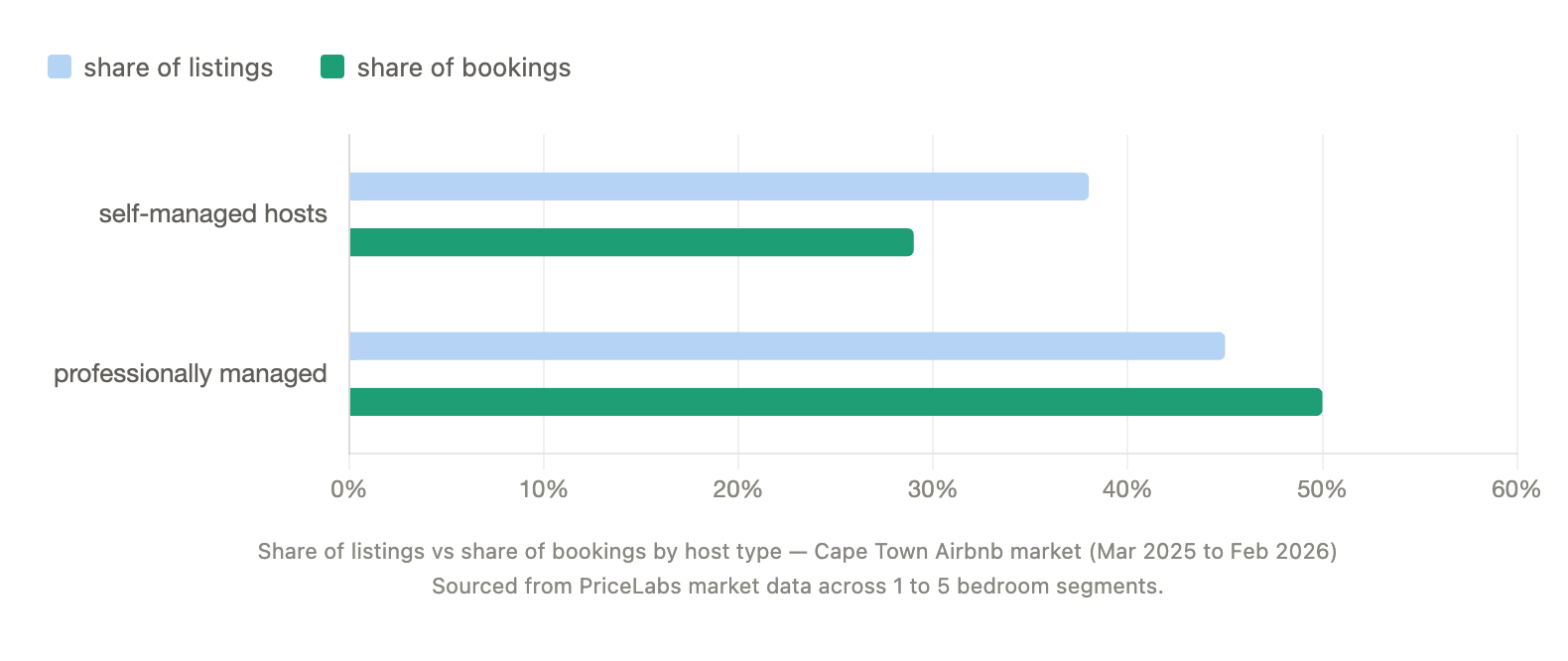
Task: Click the professionally managed green bookings bar
Action: [x=836, y=402]
